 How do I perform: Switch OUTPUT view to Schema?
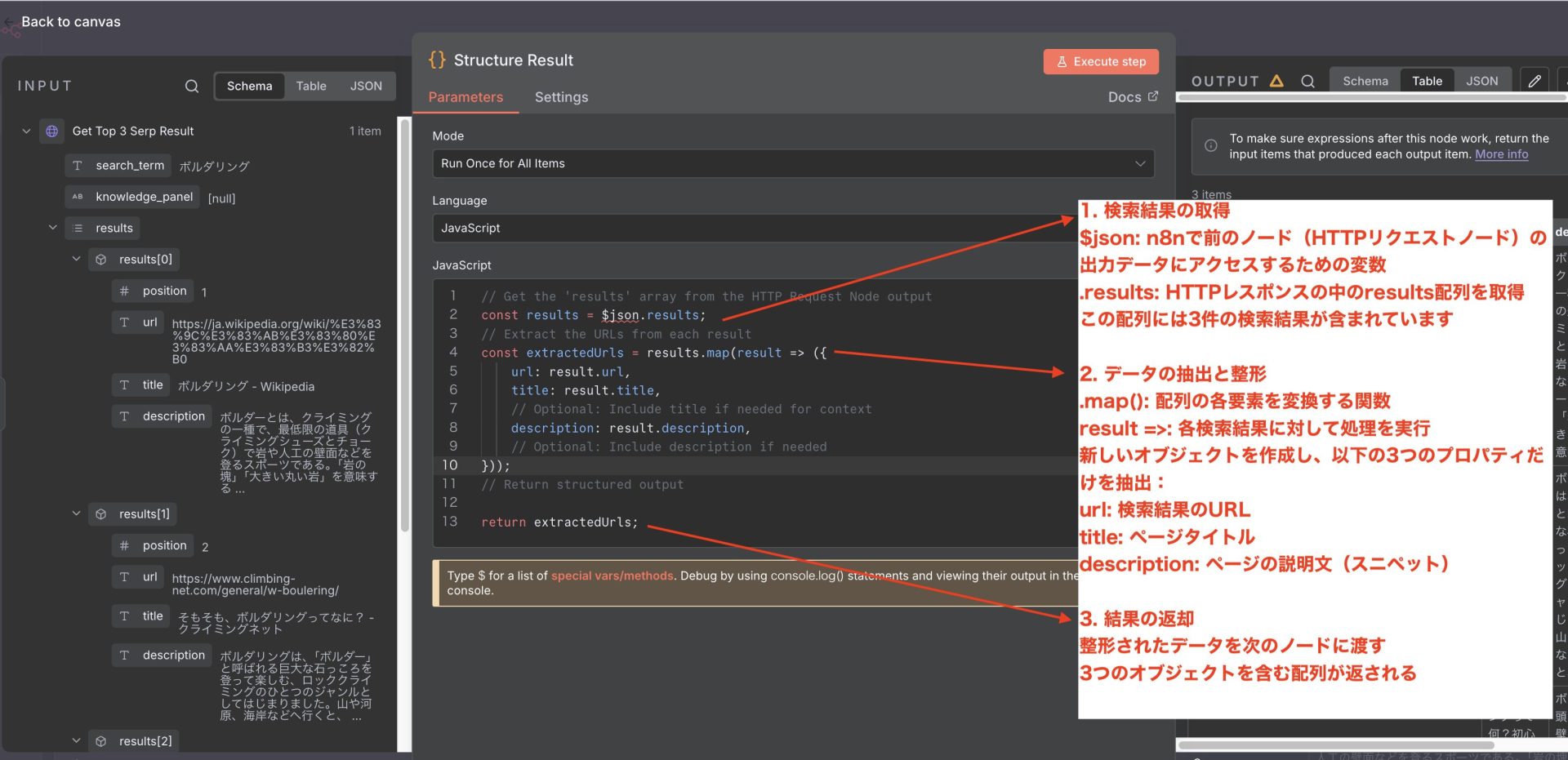click(1365, 81)
